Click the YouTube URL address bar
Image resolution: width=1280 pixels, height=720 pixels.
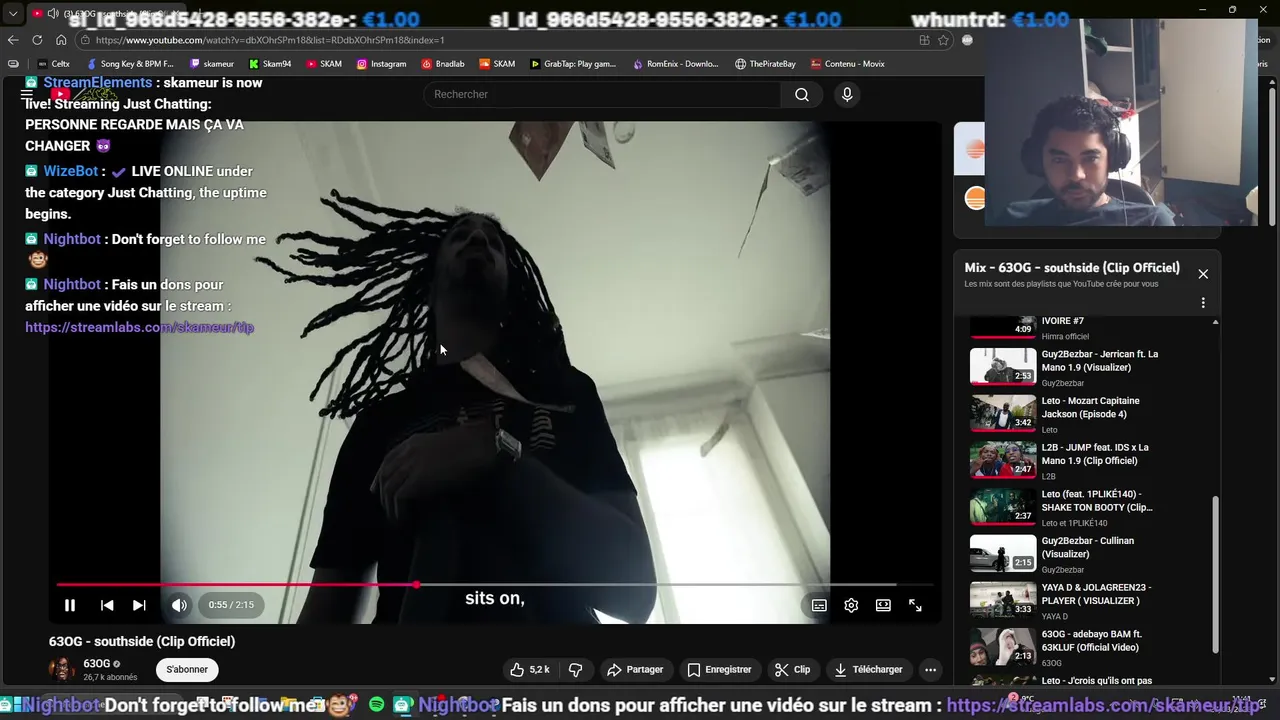(x=500, y=40)
